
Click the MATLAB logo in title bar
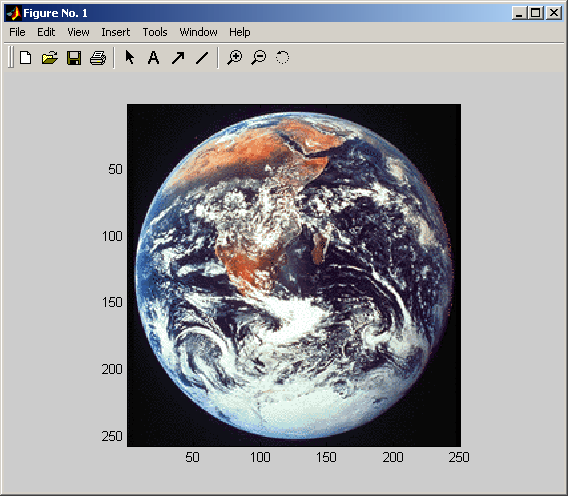[x=14, y=13]
